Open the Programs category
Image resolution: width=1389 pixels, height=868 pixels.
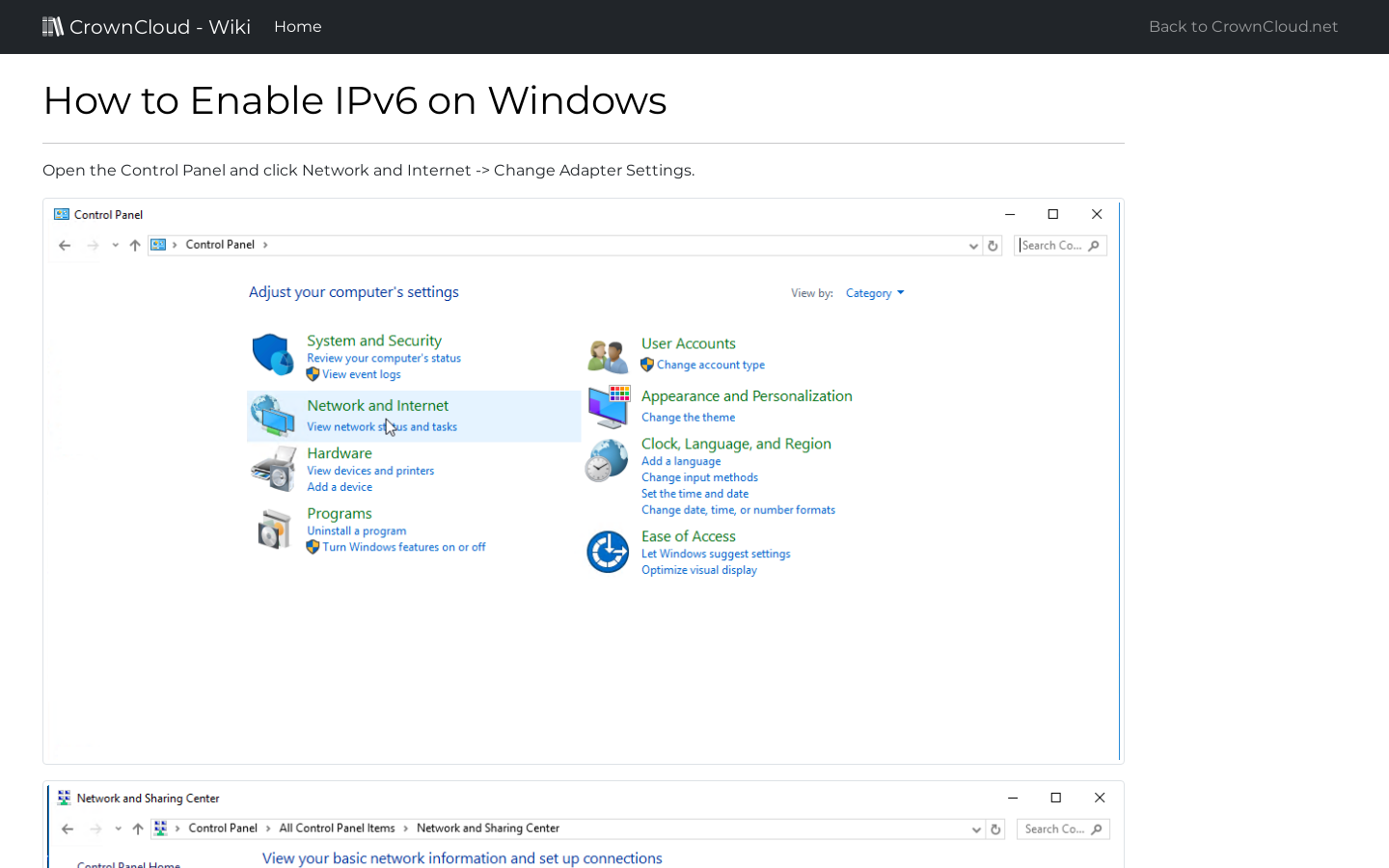340,514
